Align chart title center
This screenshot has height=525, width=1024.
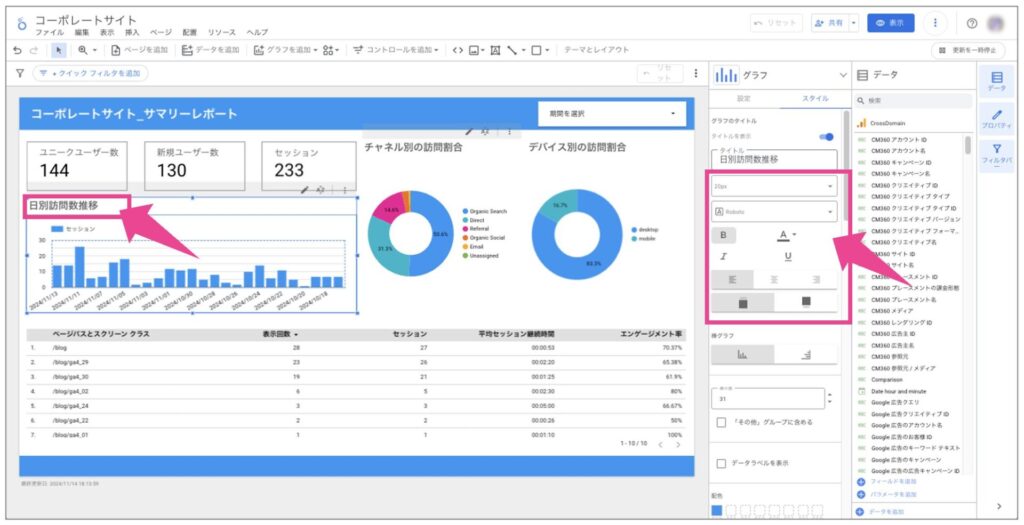tap(775, 279)
